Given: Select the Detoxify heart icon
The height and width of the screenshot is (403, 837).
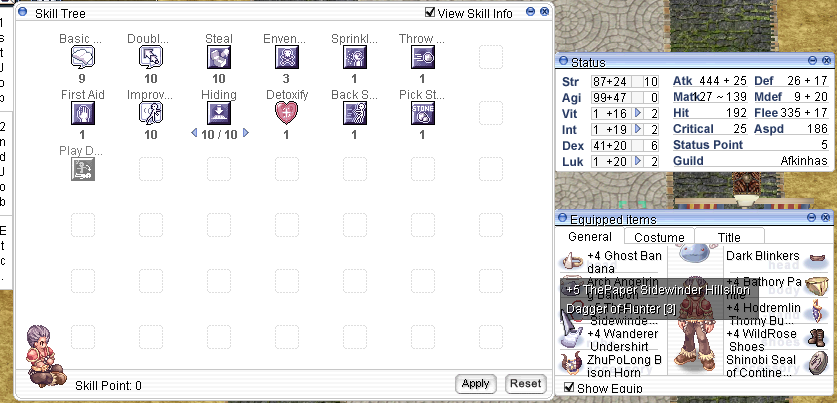Looking at the screenshot, I should (287, 113).
